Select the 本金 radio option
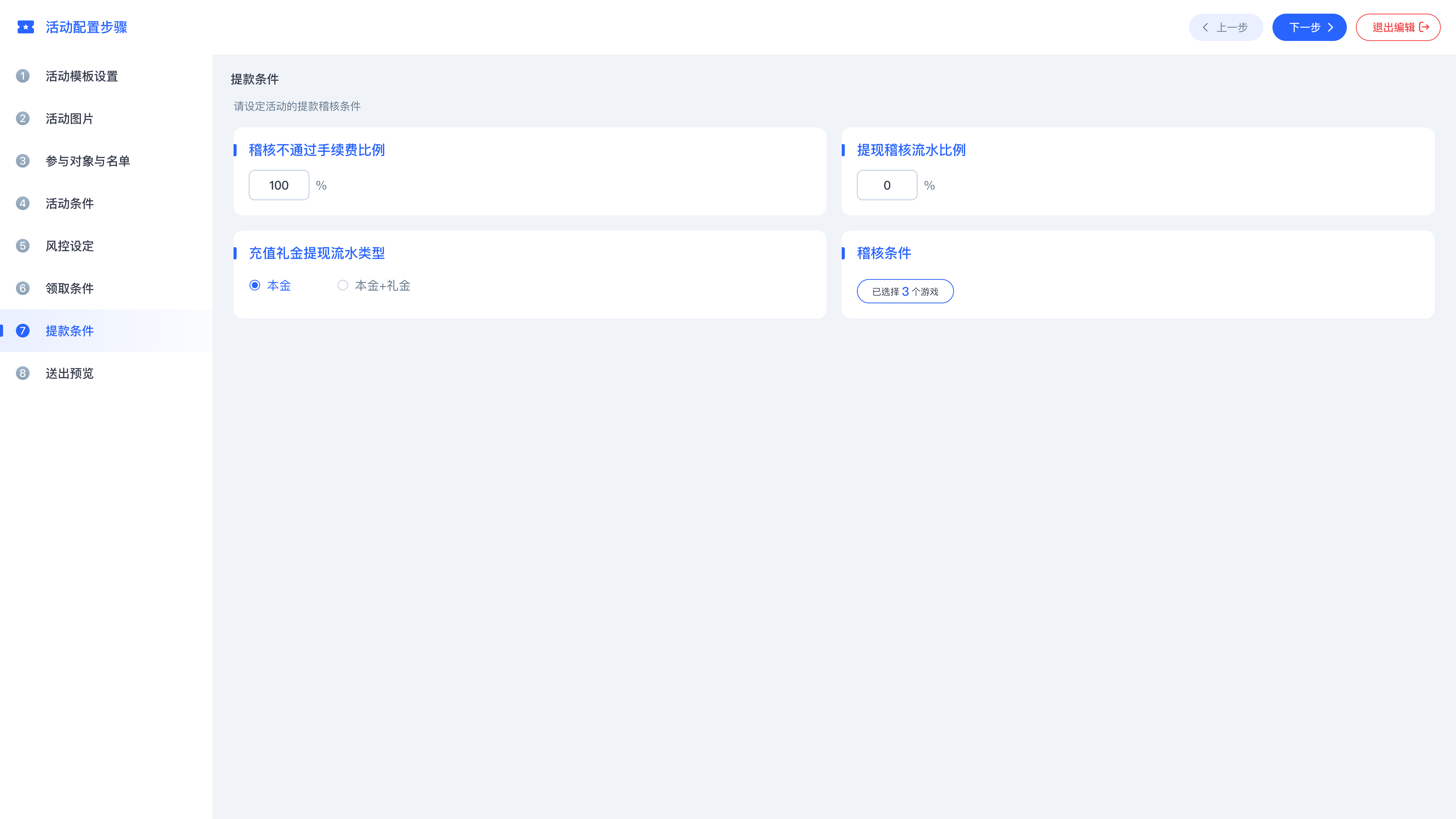This screenshot has width=1456, height=819. (x=255, y=285)
